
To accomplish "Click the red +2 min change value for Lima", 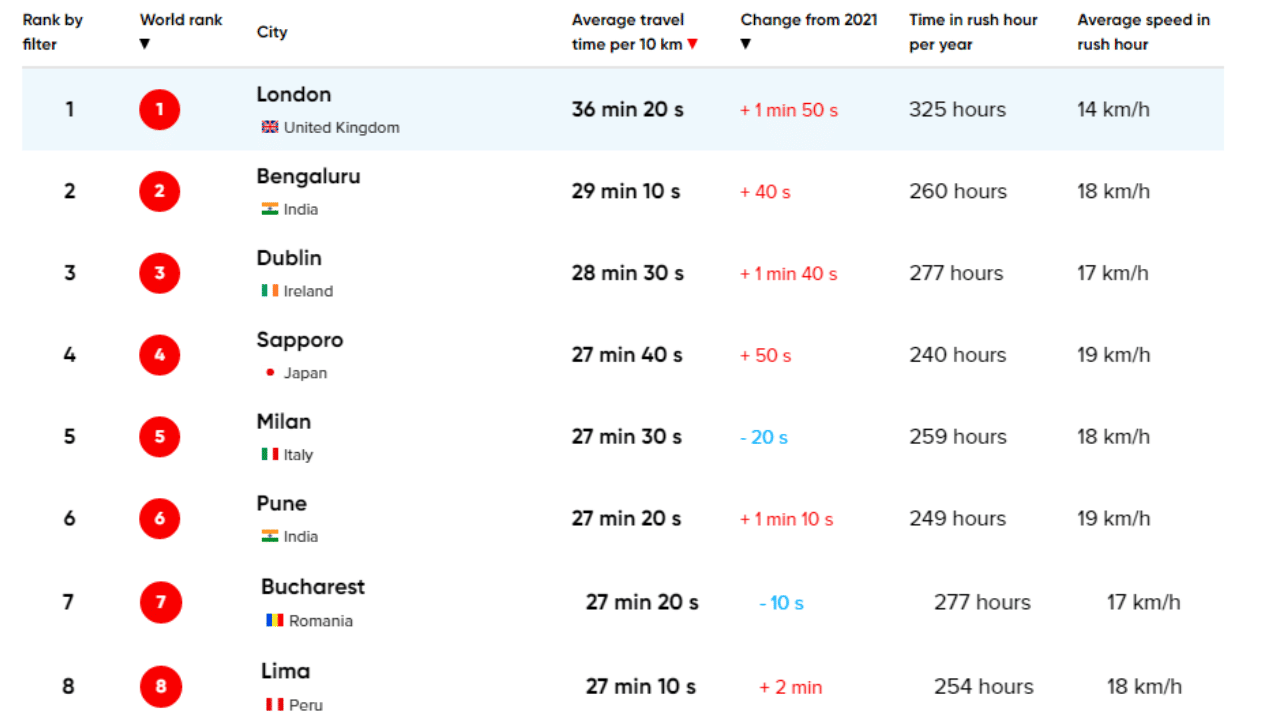I will click(x=789, y=687).
